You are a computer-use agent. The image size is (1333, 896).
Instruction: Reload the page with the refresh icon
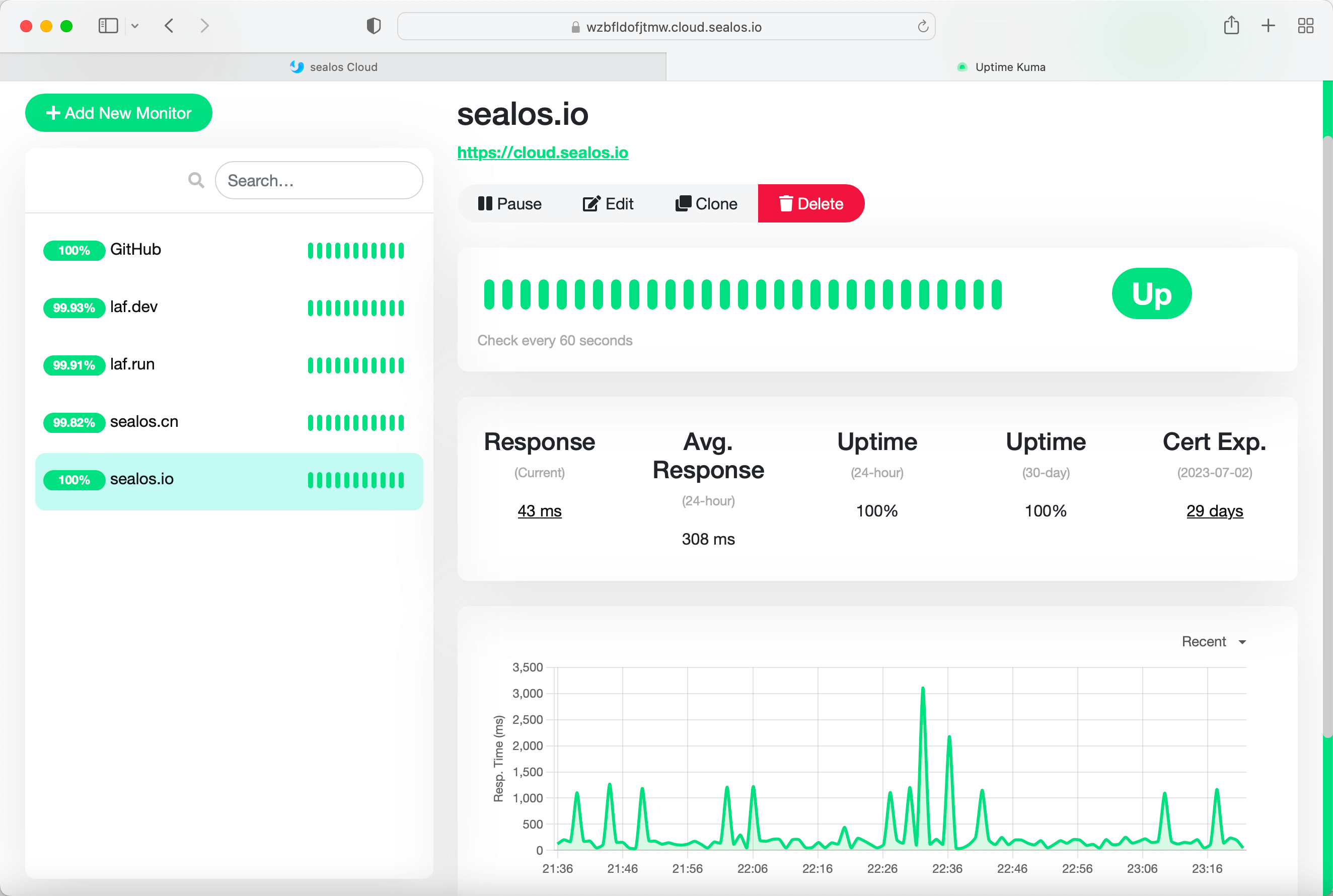tap(922, 26)
